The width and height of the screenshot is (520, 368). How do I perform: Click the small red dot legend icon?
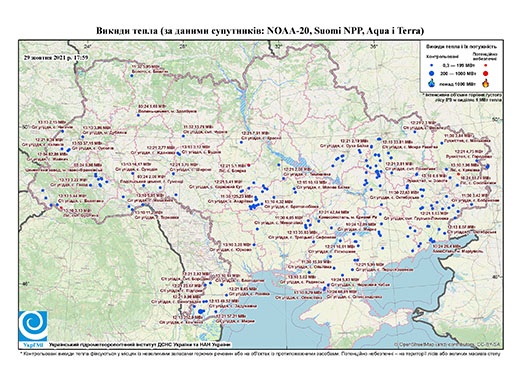pyautogui.click(x=485, y=65)
